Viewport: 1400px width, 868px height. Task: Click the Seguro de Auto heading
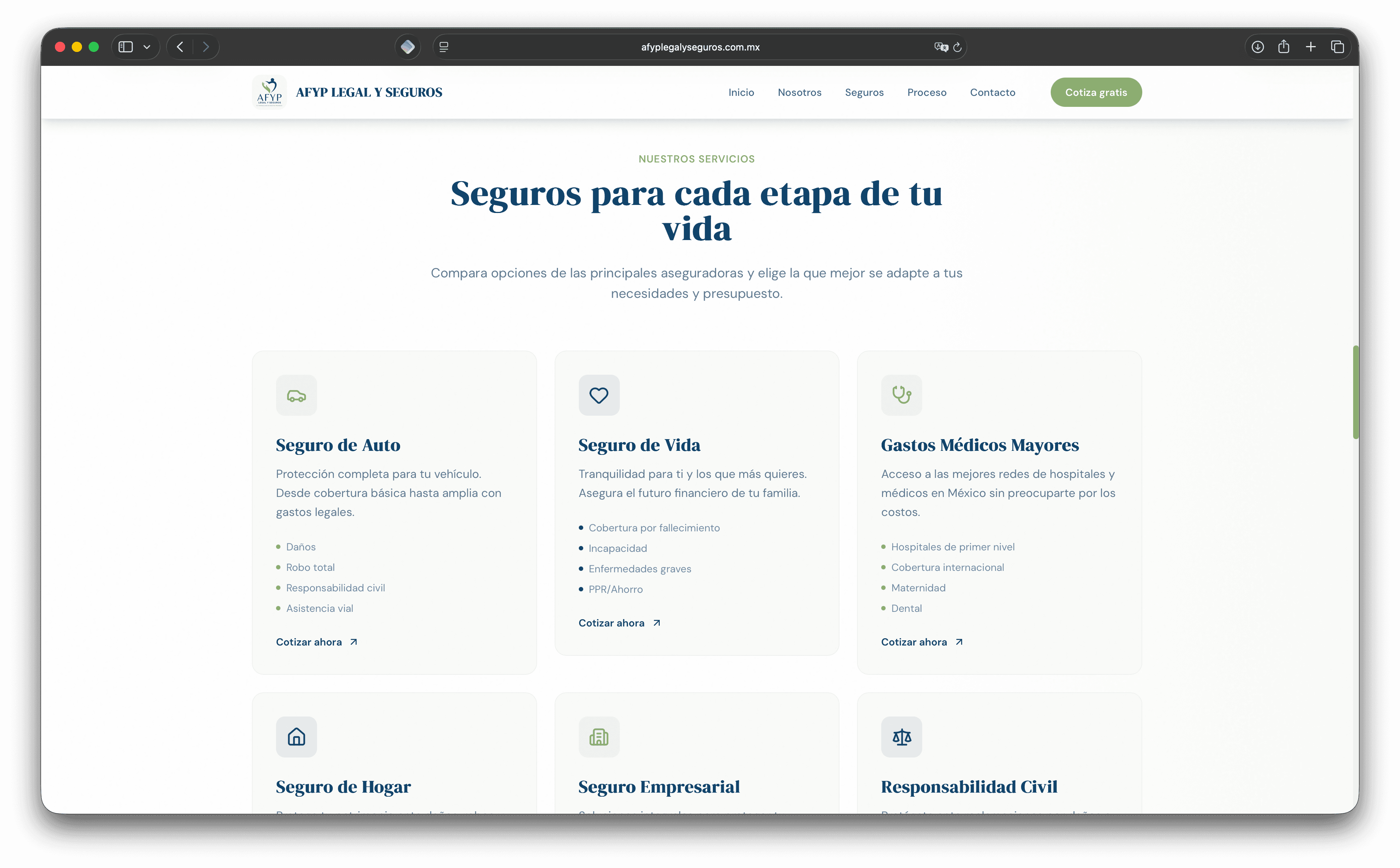[x=338, y=445]
